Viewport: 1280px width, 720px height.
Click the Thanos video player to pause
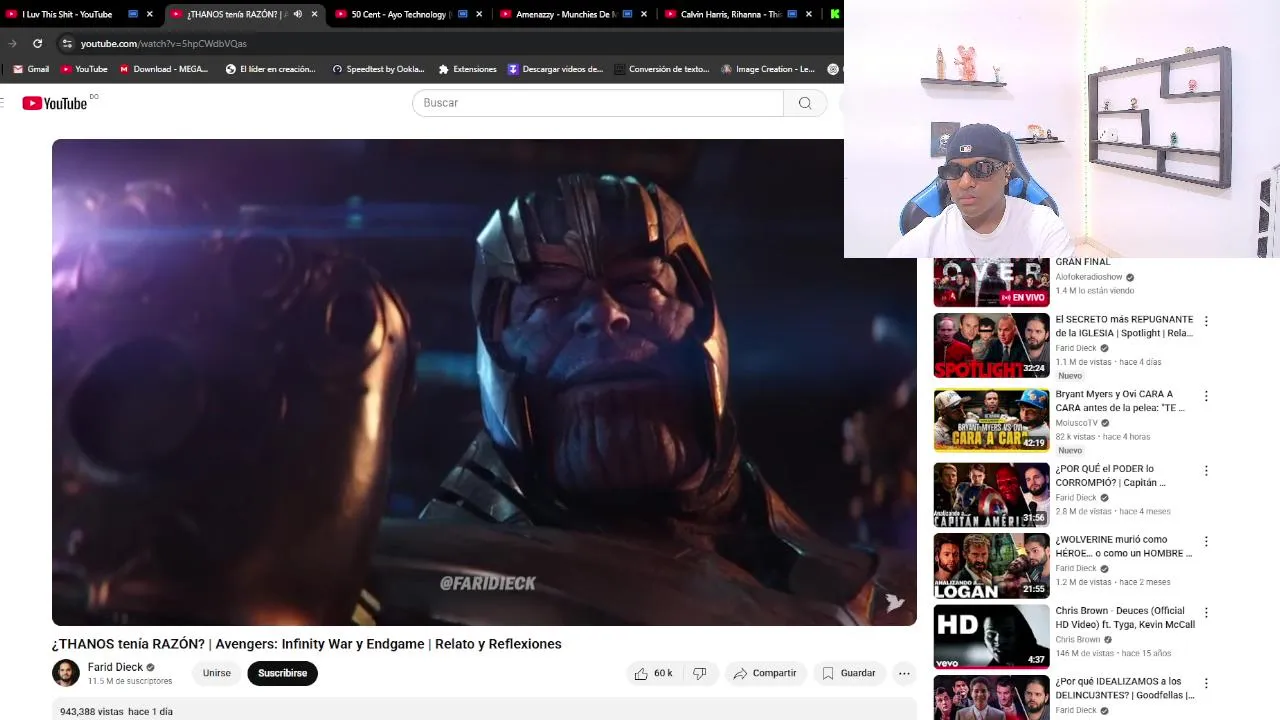click(x=484, y=382)
